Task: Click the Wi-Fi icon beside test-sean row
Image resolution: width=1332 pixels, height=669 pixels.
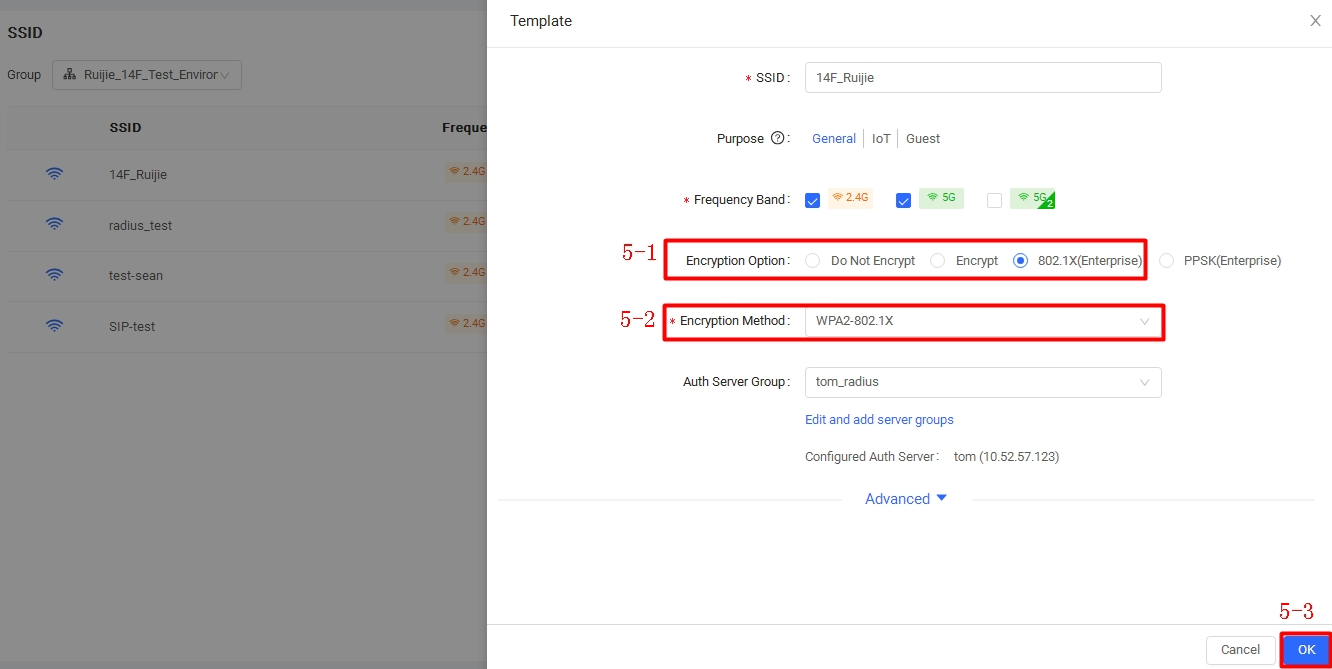Action: pyautogui.click(x=55, y=275)
